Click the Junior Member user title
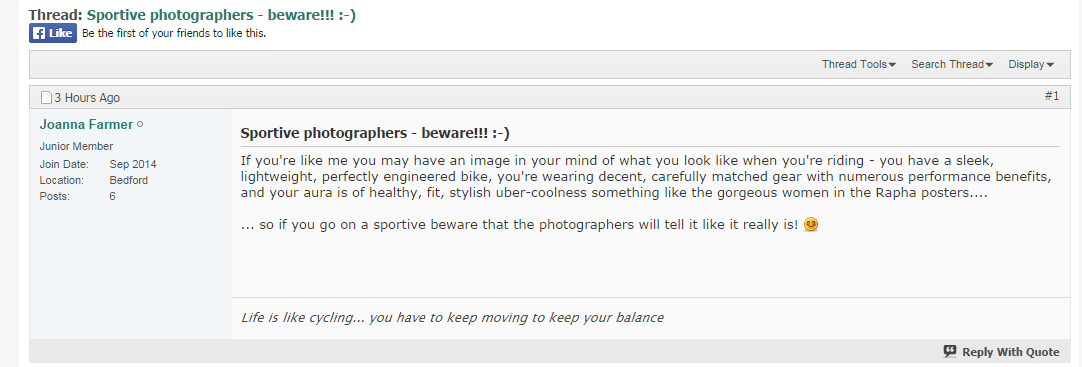1082x367 pixels. tap(76, 146)
